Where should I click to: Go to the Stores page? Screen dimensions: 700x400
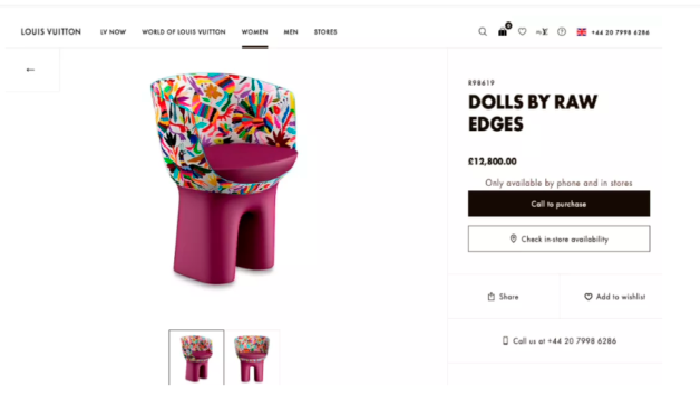325,32
